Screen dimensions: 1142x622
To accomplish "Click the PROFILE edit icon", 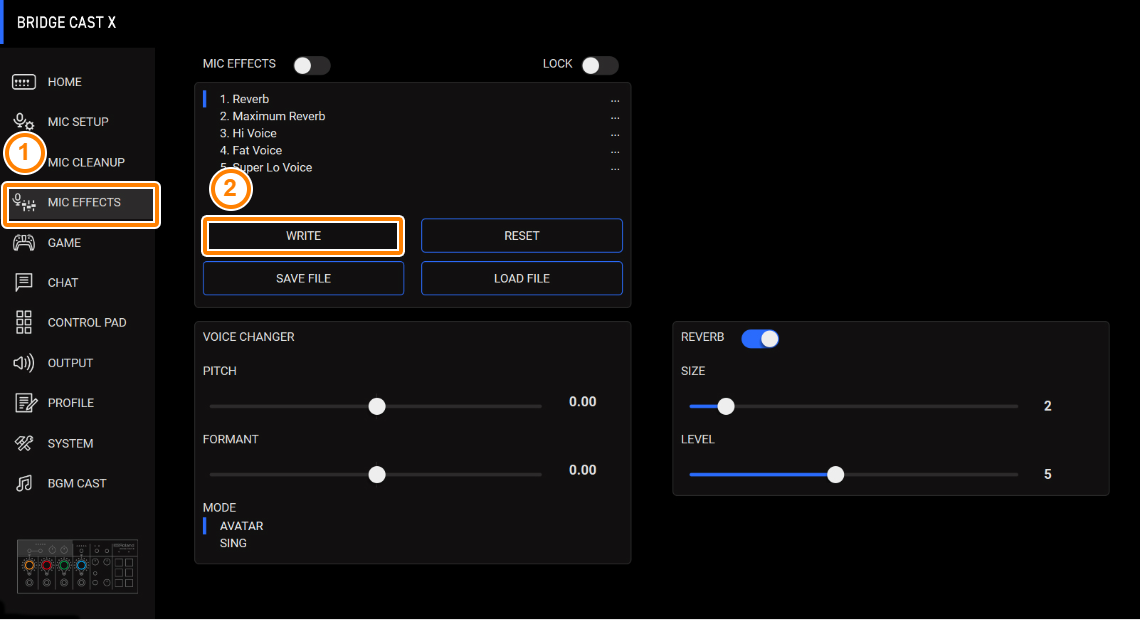I will 25,403.
